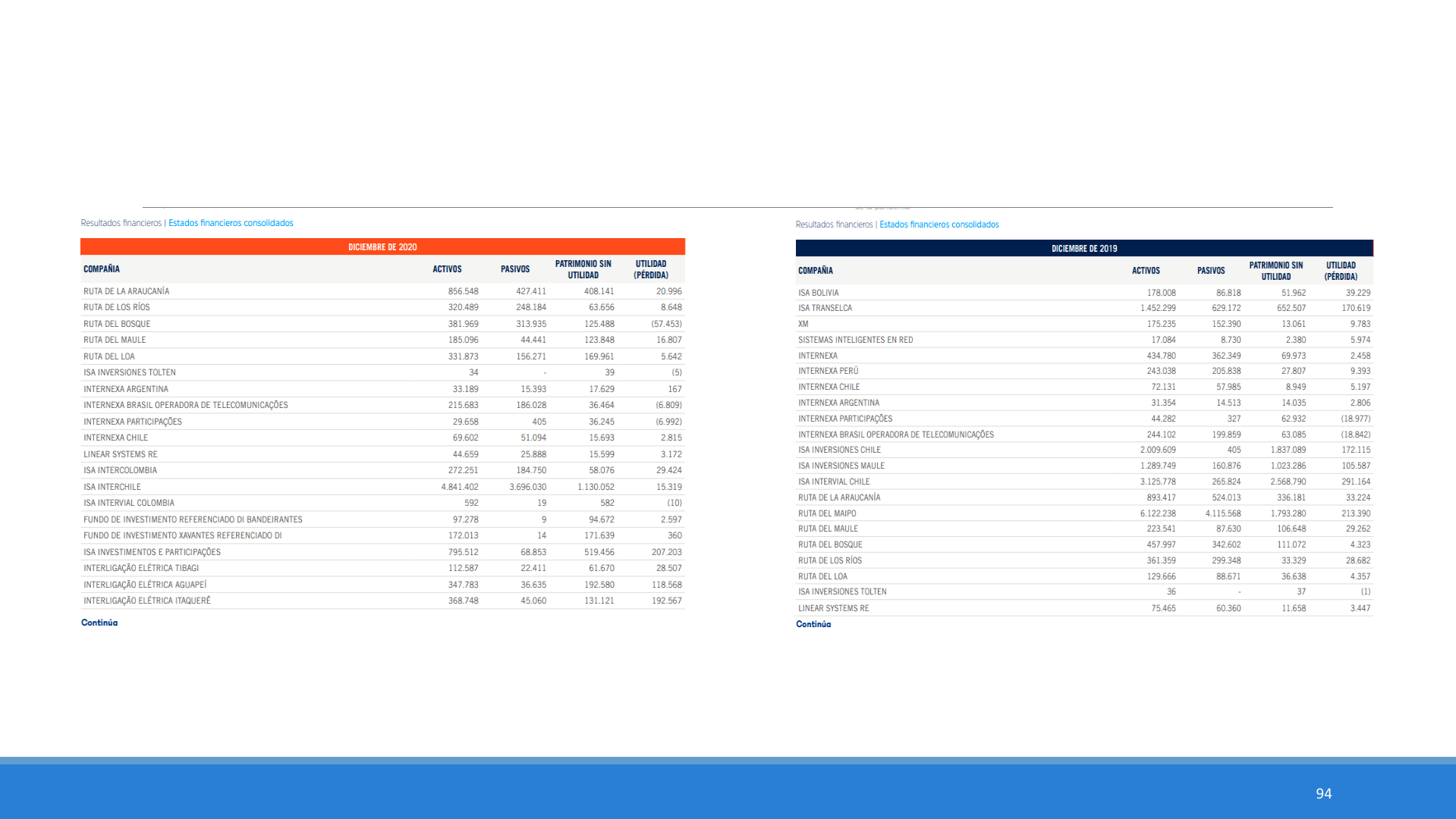
Task: Click the slide page number 94
Action: click(1324, 793)
